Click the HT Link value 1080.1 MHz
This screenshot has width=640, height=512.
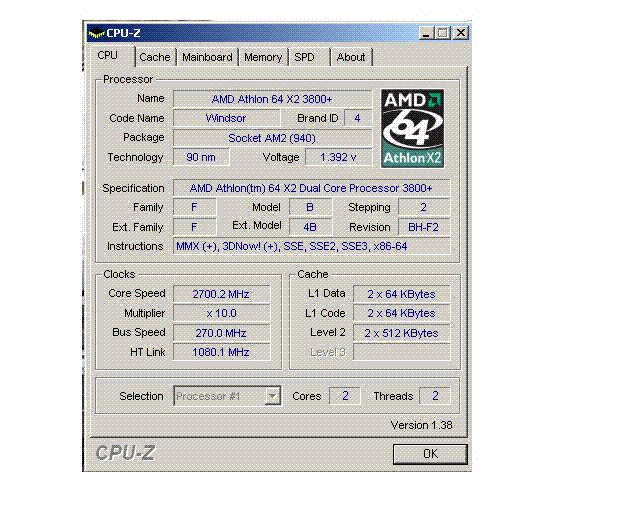[x=222, y=352]
